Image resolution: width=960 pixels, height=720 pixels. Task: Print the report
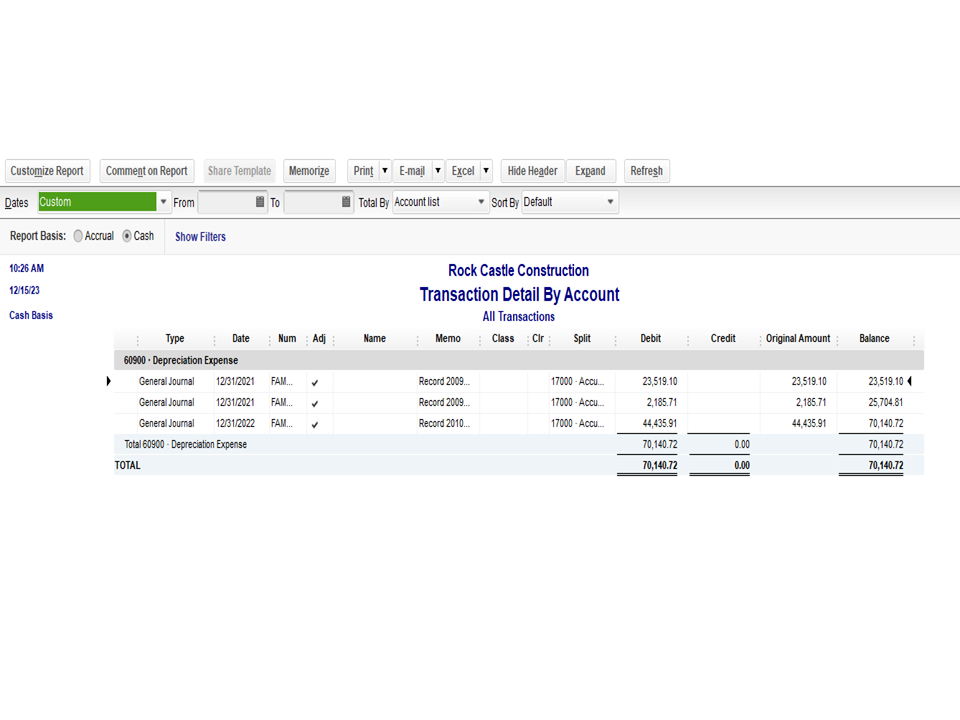coord(363,171)
